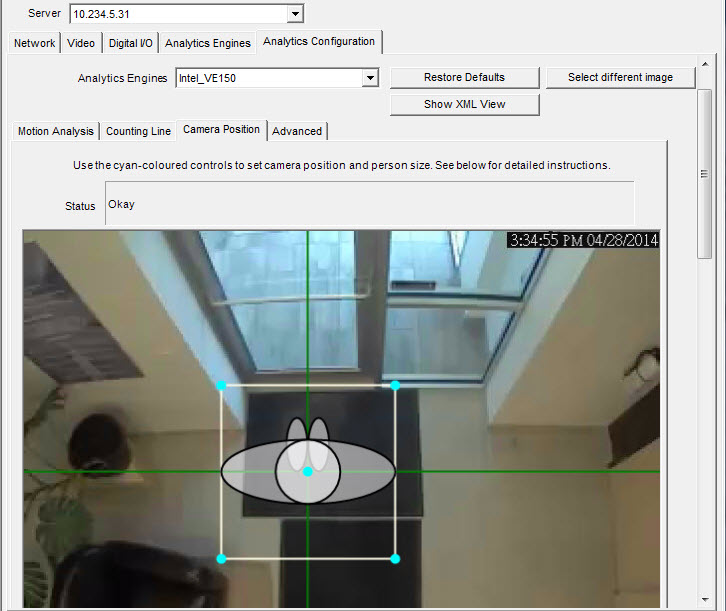Open the Server address dropdown arrow

(295, 14)
